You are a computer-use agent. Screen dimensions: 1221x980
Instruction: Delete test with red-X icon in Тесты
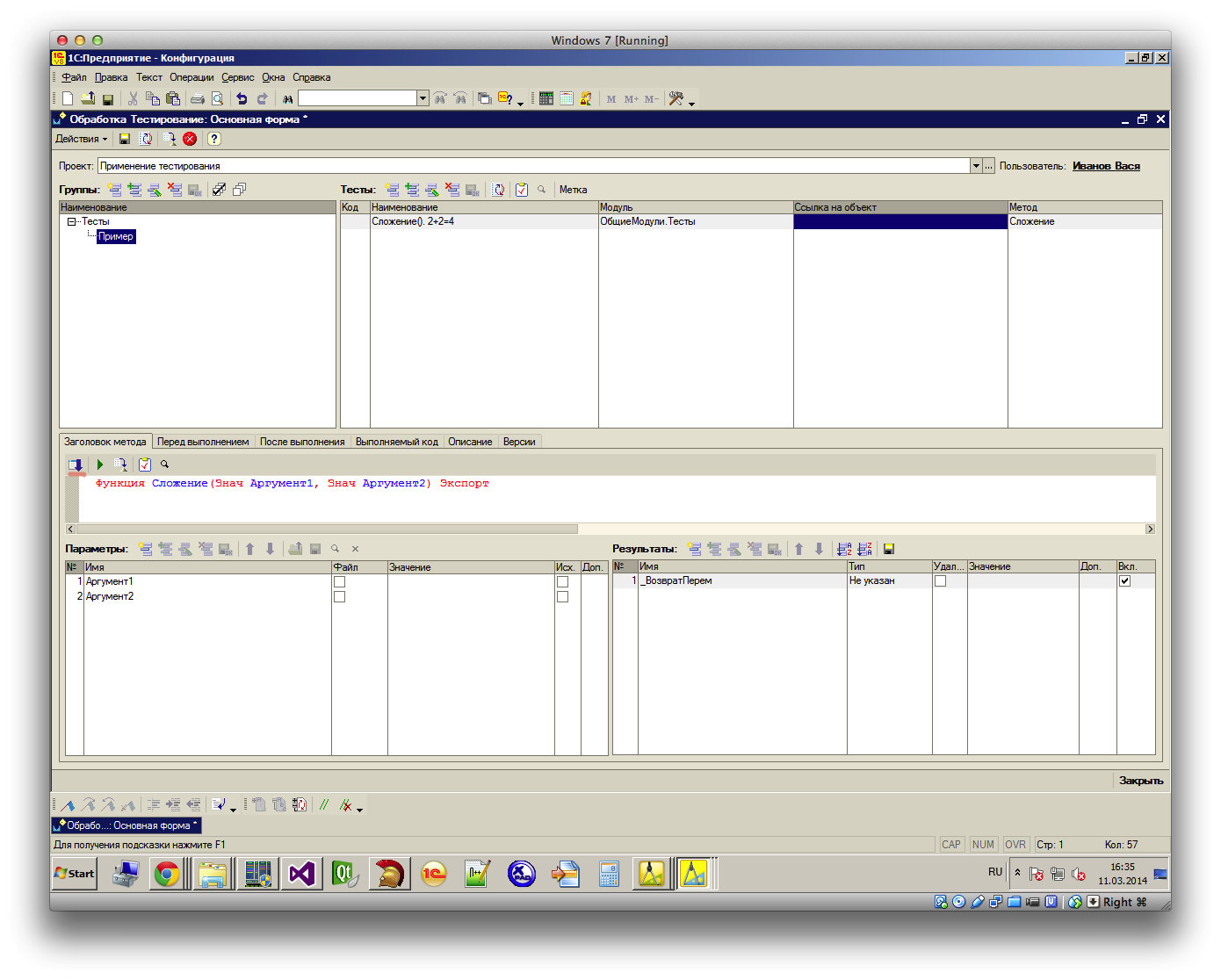click(x=452, y=190)
